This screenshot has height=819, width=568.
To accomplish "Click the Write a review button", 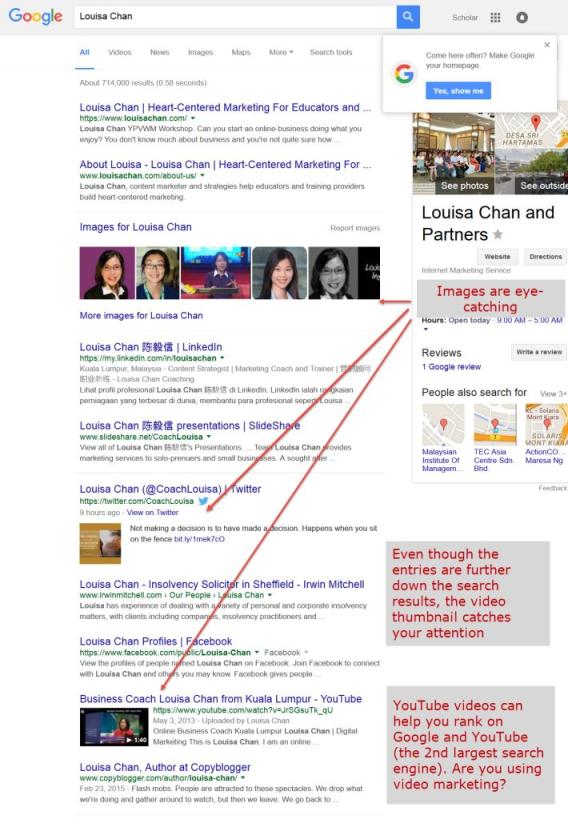I will [x=539, y=352].
